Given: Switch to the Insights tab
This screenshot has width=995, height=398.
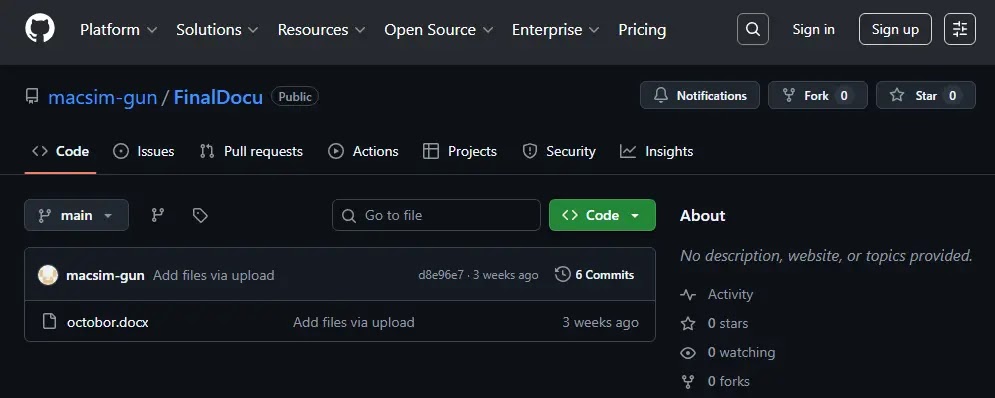Looking at the screenshot, I should click(x=656, y=151).
